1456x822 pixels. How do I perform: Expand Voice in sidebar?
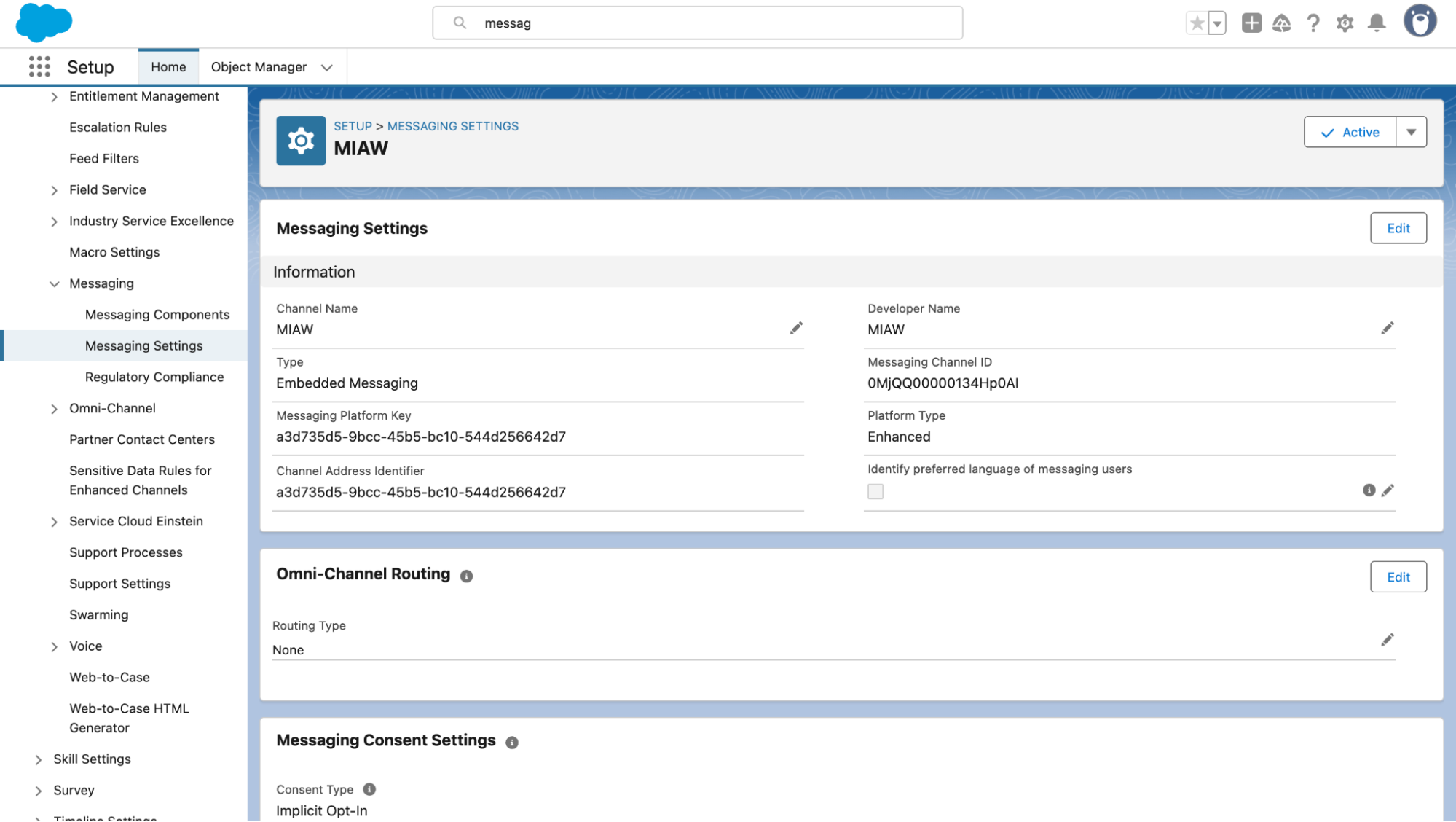point(54,646)
